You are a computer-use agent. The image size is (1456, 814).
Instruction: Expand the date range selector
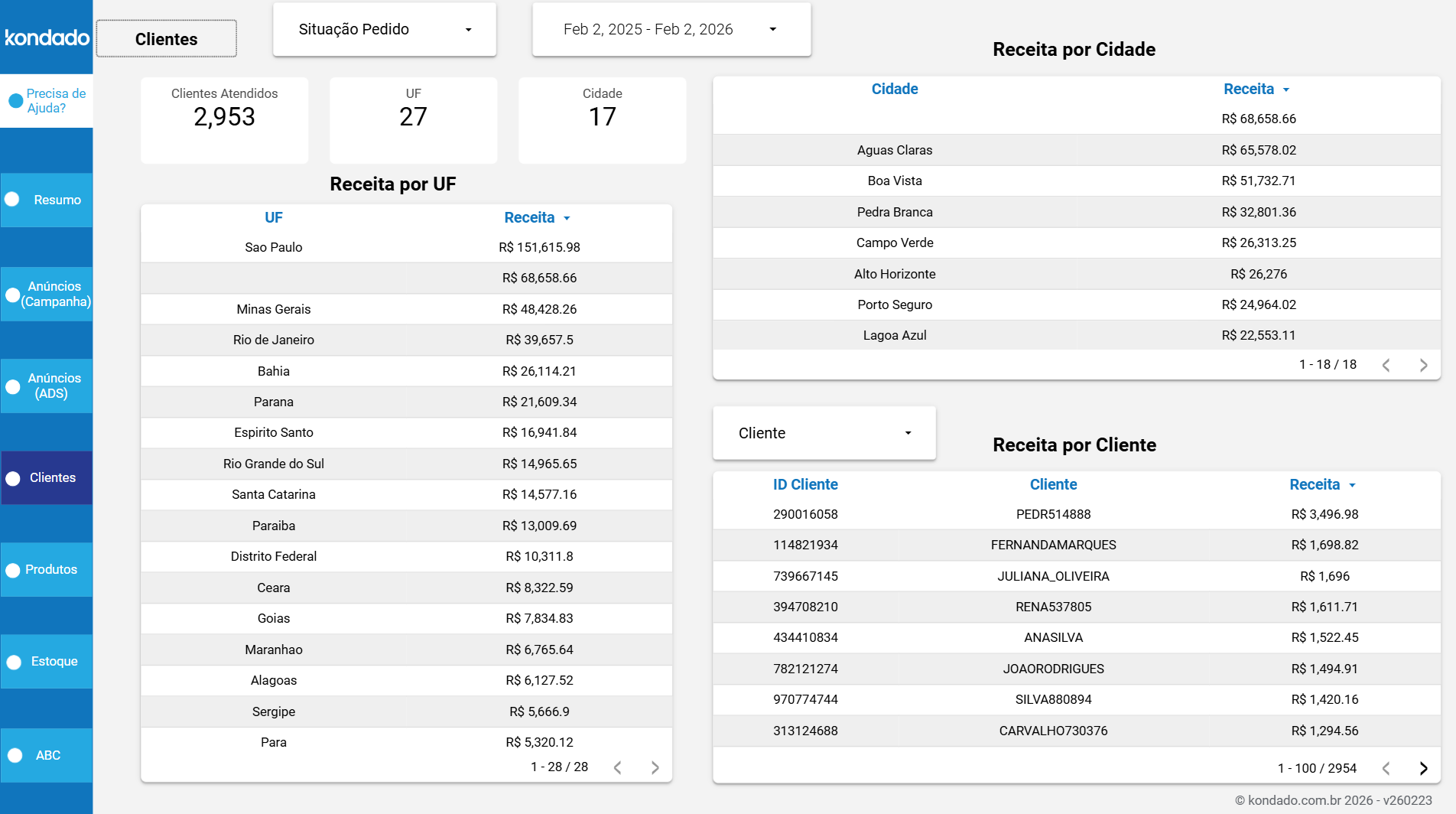coord(671,29)
